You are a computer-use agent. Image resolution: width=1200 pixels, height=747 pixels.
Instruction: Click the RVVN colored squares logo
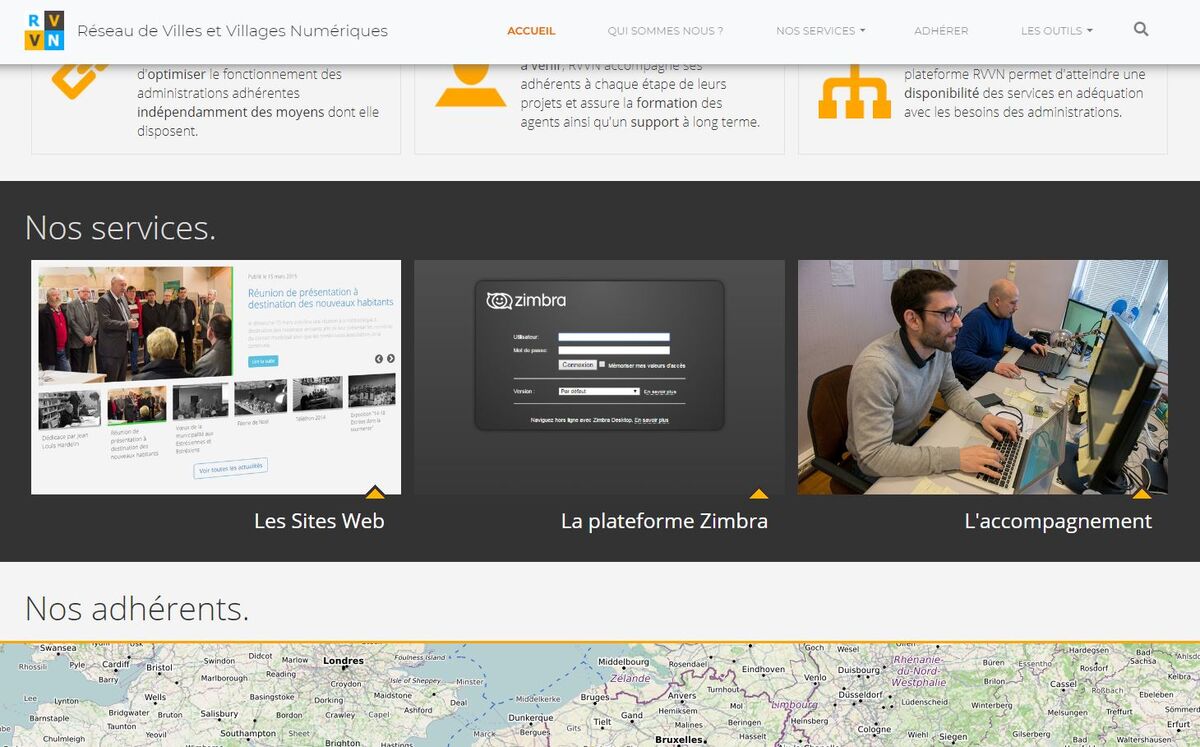44,30
